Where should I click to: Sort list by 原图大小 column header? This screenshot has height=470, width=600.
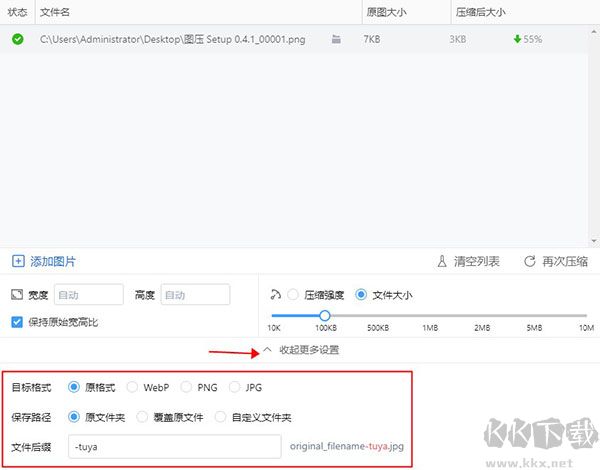[x=387, y=12]
